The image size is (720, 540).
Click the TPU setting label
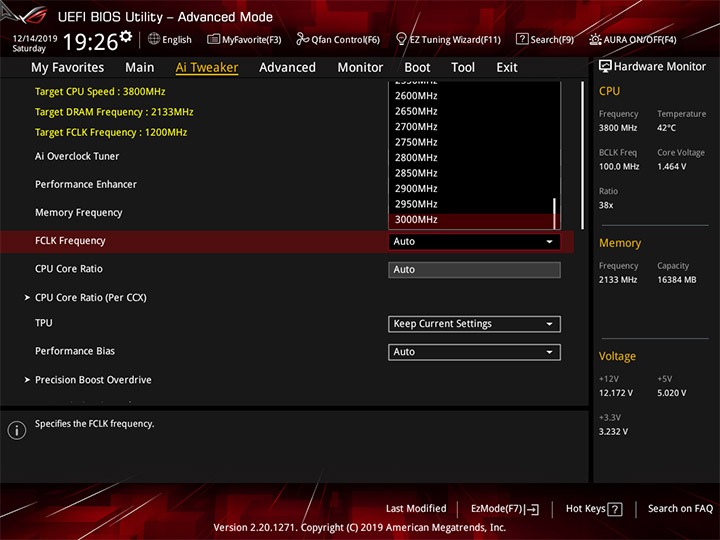coord(44,323)
